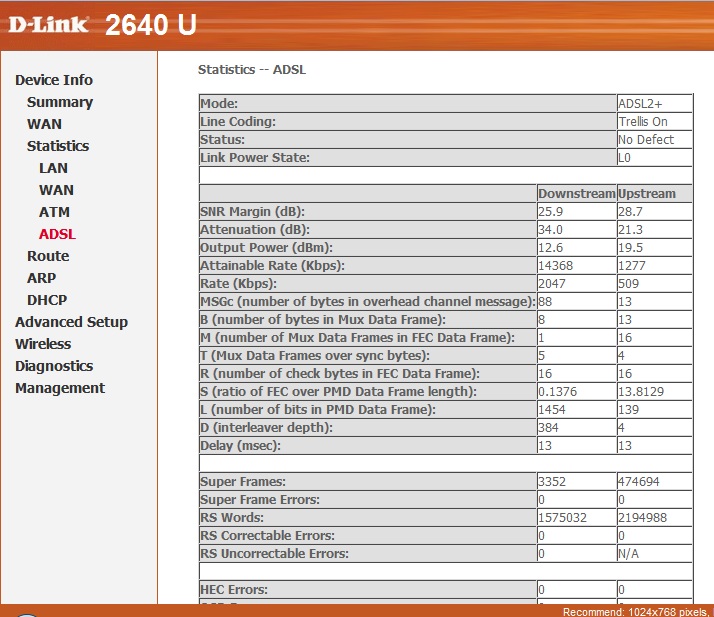Select L value 1454
714x617 pixels.
click(x=551, y=409)
